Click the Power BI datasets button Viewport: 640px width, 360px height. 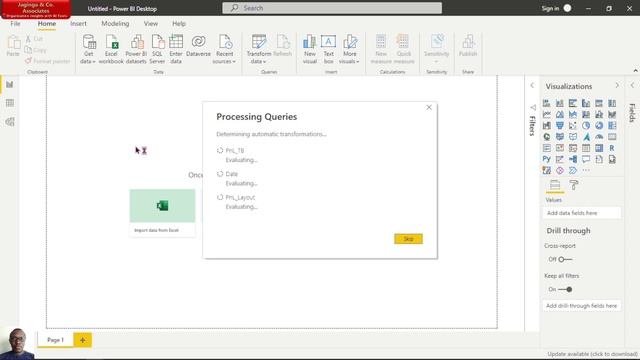pos(136,49)
